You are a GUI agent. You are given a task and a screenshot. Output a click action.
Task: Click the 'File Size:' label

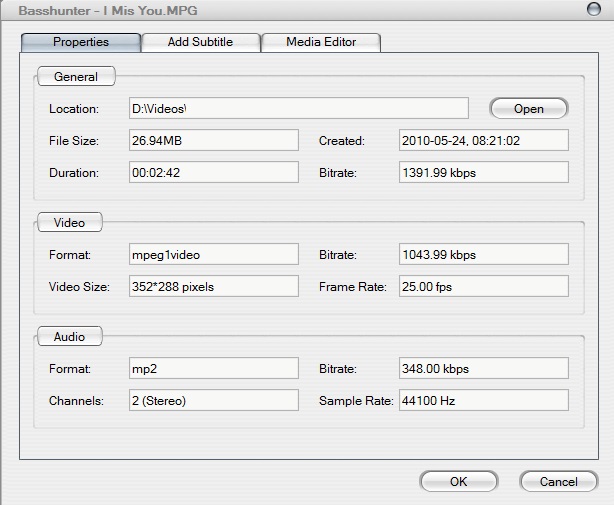(74, 141)
